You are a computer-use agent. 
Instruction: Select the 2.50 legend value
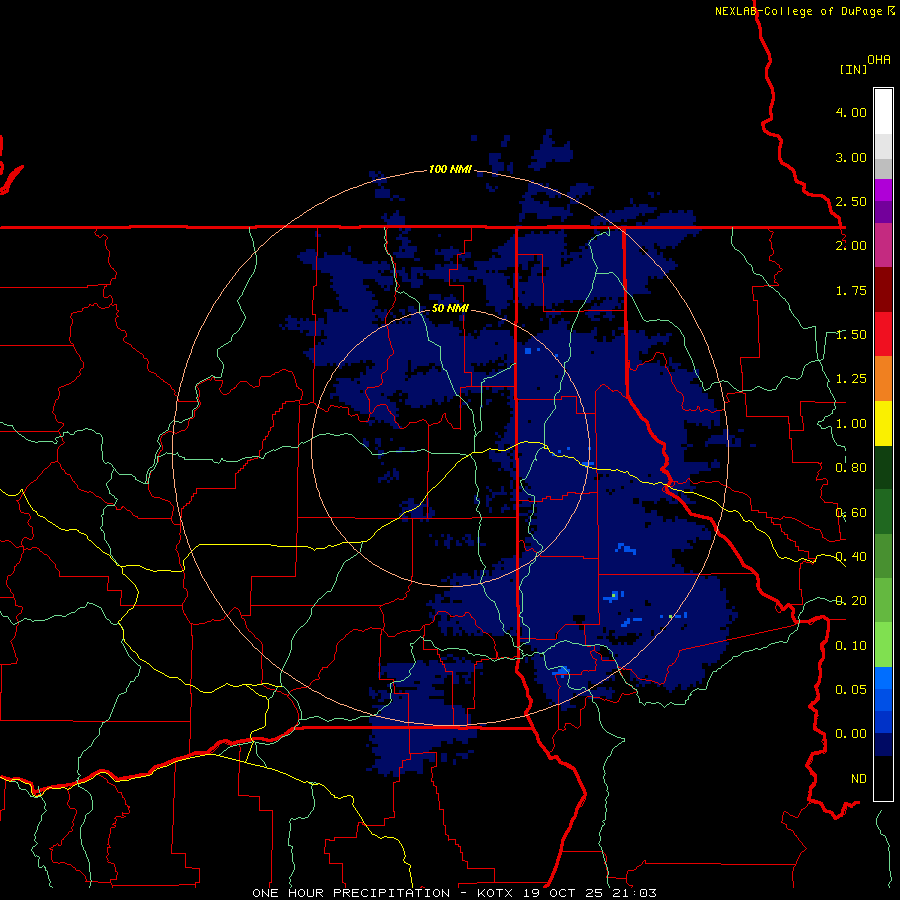pyautogui.click(x=851, y=201)
